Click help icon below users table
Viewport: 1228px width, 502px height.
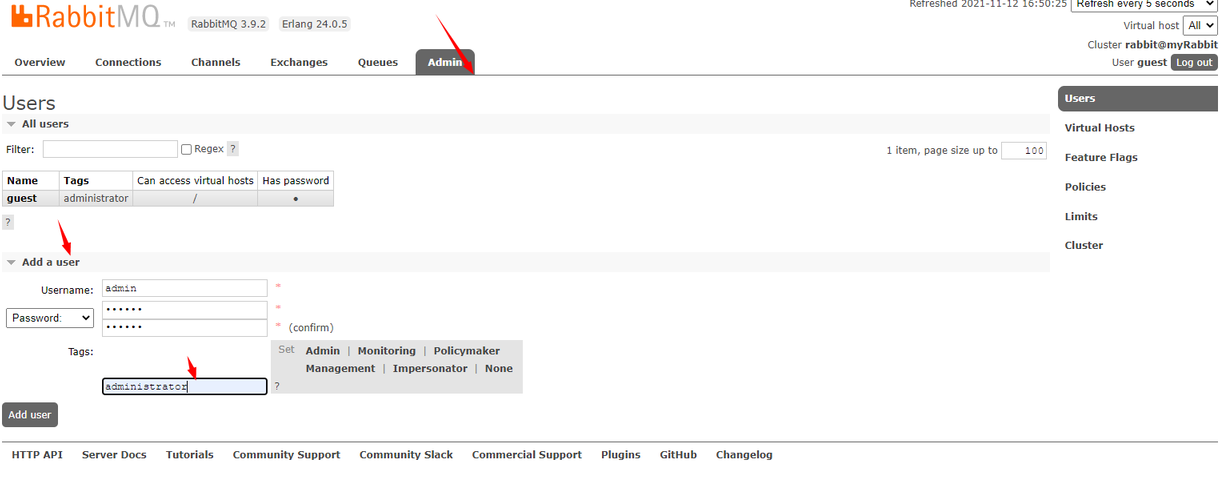pyautogui.click(x=8, y=222)
